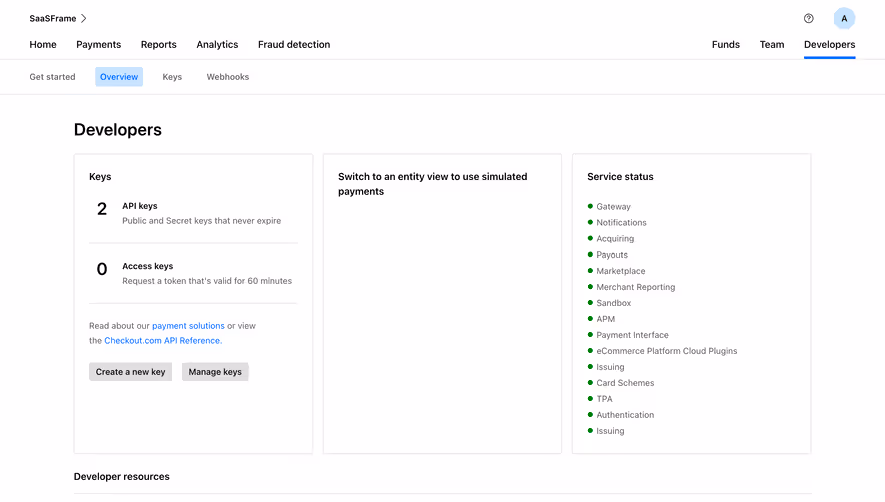Click eCommerce Platform Cloud Plugins status entry

point(667,351)
